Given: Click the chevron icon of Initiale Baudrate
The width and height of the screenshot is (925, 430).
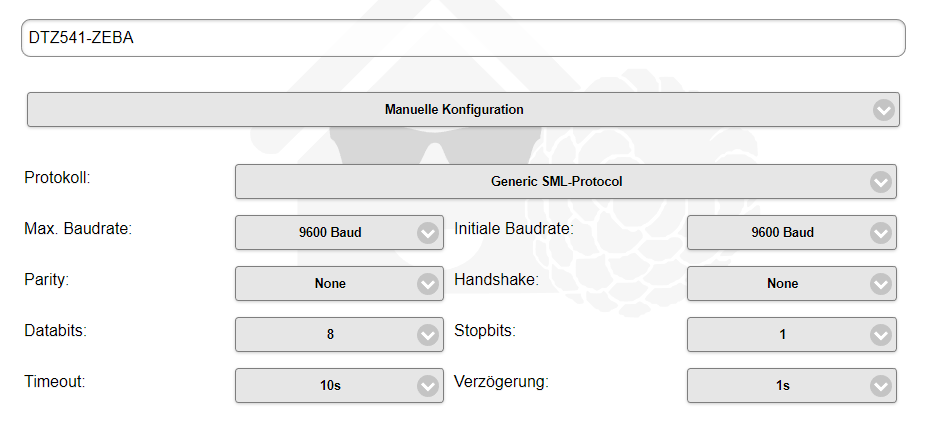Looking at the screenshot, I should (880, 233).
